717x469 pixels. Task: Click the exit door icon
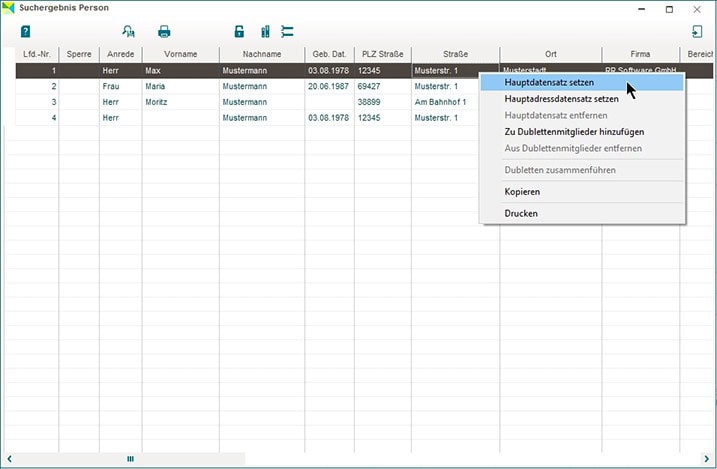(697, 32)
